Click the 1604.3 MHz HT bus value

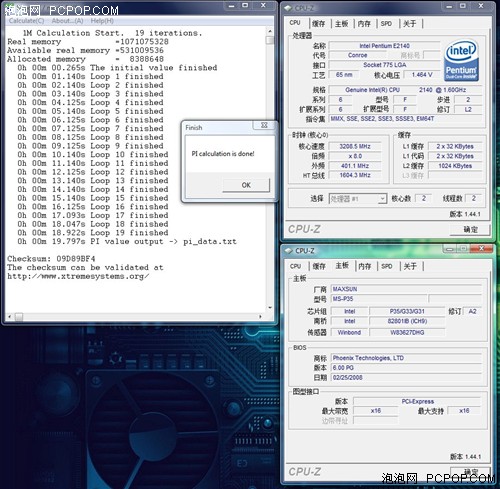[355, 175]
